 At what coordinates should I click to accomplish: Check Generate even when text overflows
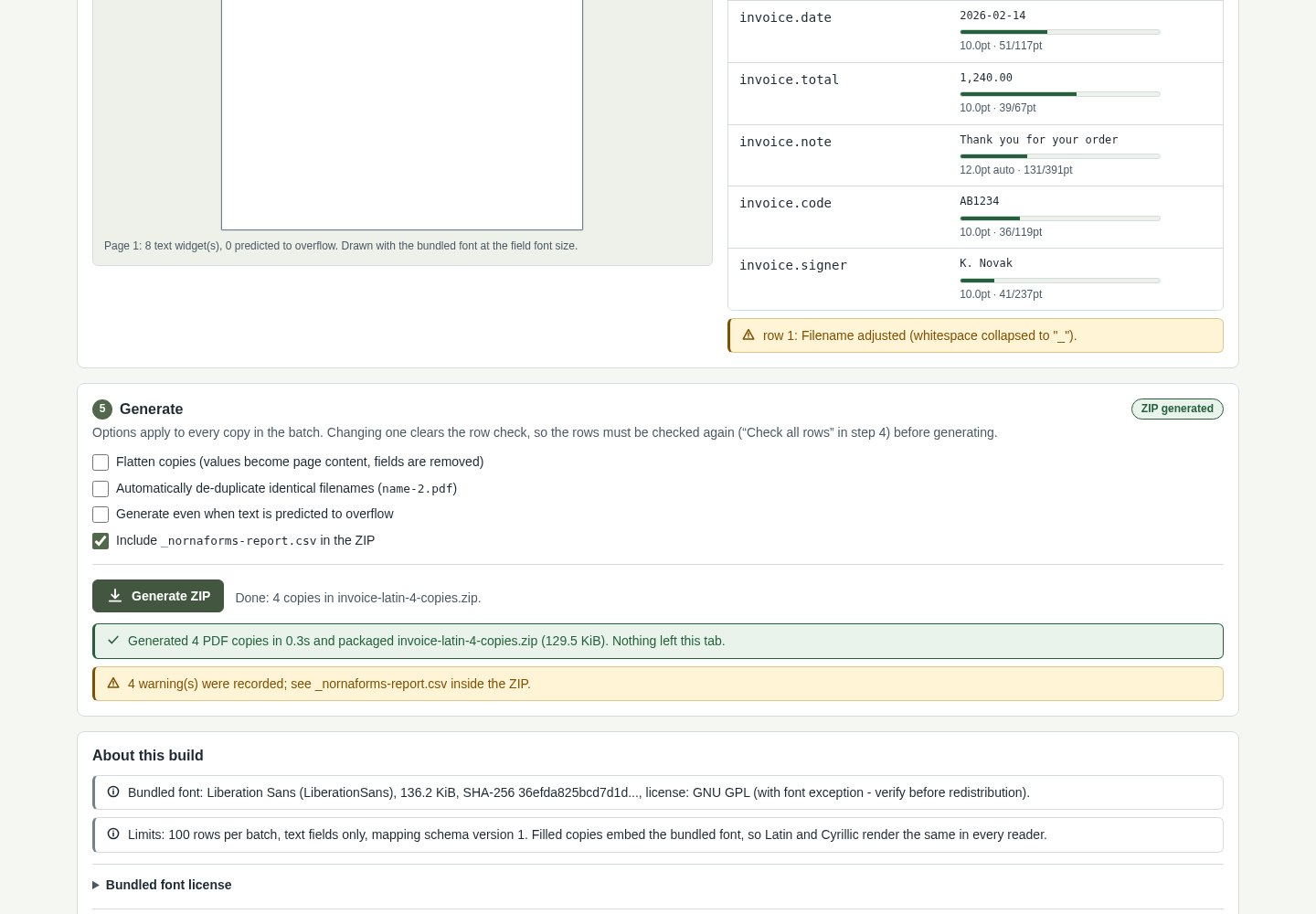[101, 515]
